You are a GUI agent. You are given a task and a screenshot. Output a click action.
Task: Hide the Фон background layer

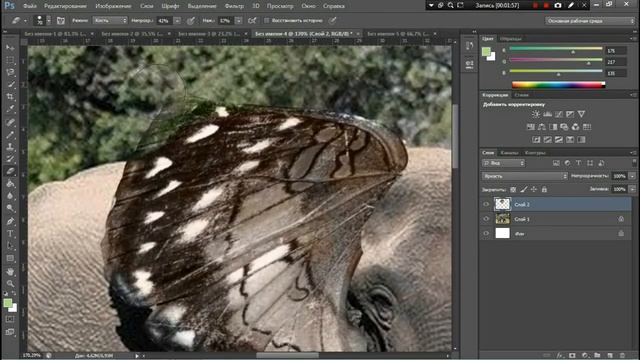coord(486,233)
